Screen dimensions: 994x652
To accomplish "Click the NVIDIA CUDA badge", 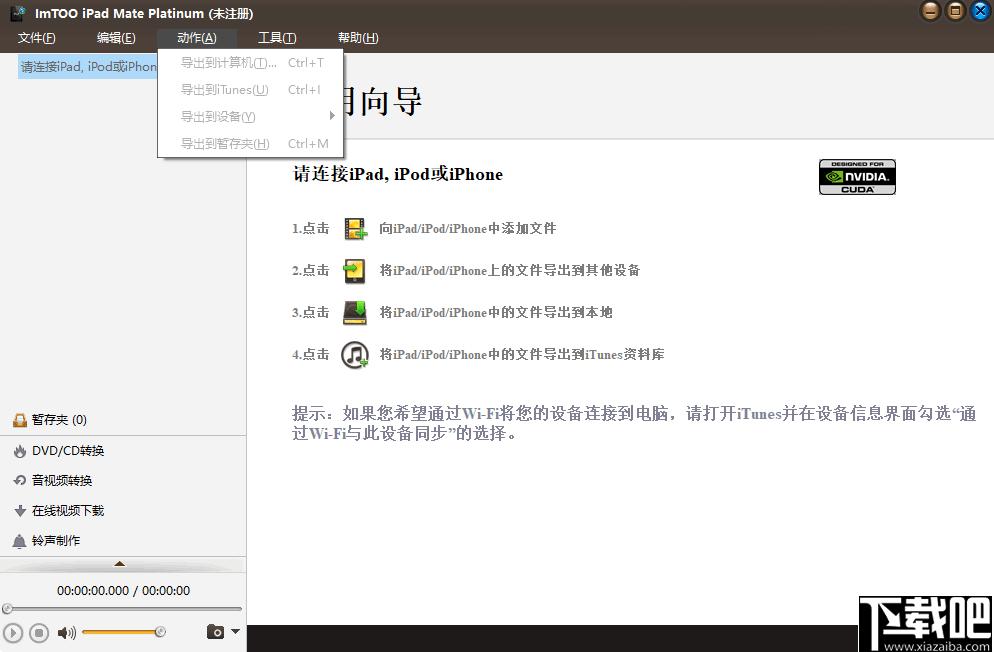I will 857,177.
